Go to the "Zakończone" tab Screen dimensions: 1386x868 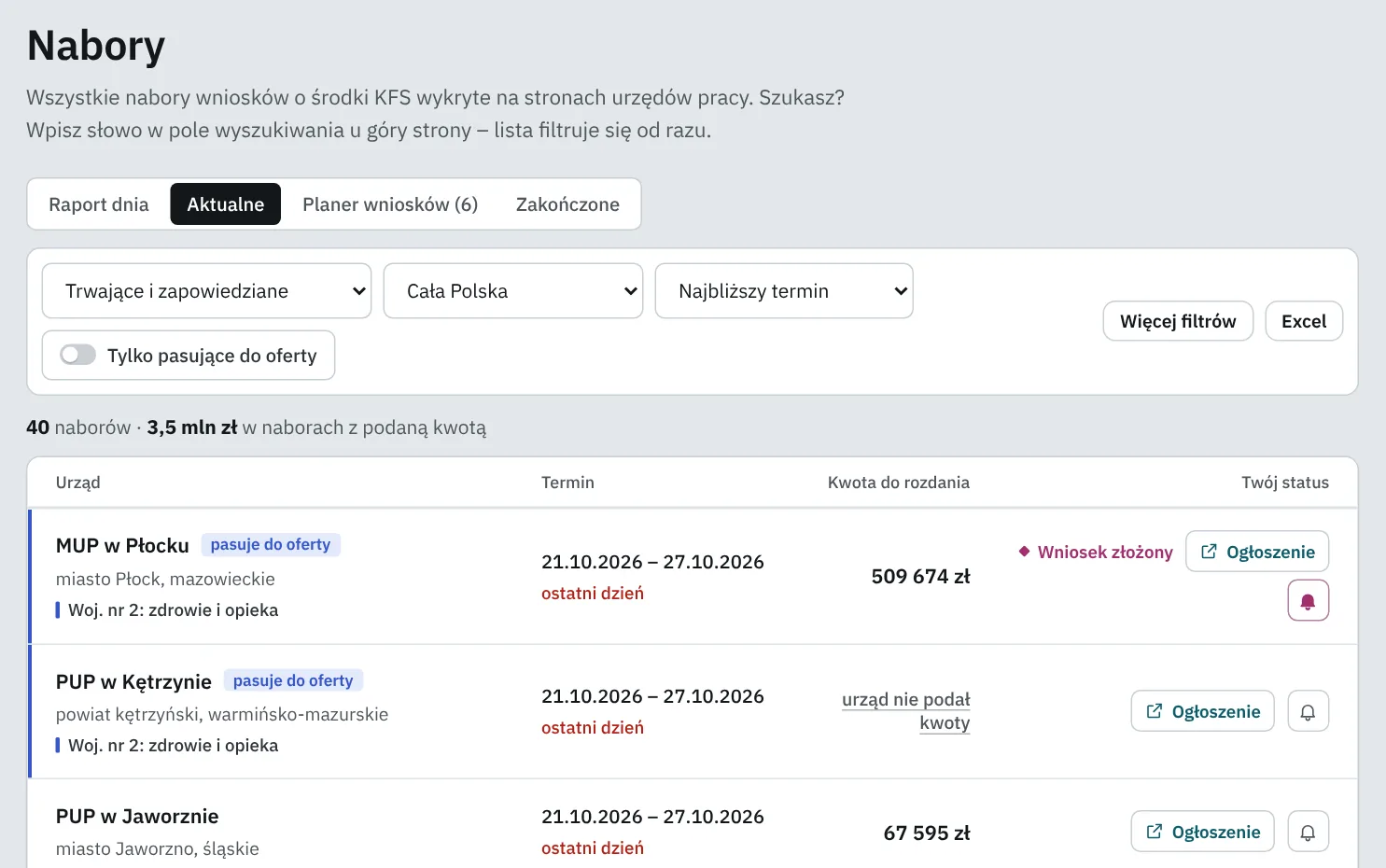tap(567, 204)
